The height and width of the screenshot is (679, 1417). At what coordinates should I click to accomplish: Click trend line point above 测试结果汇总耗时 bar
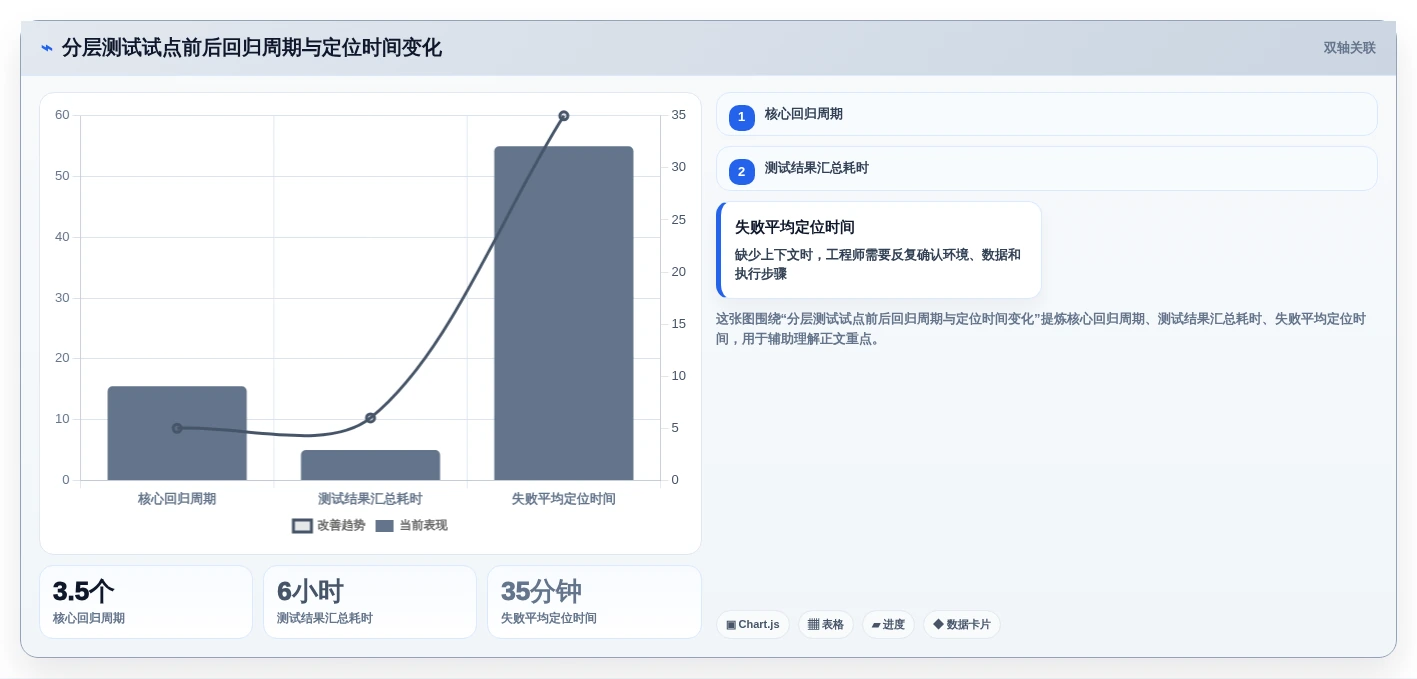pyautogui.click(x=370, y=418)
